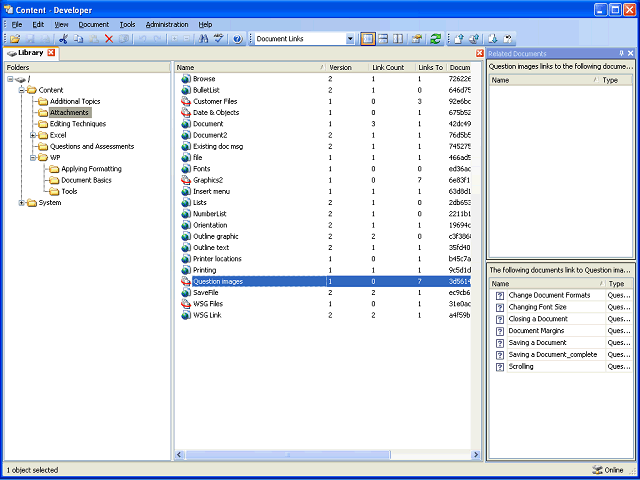Click the rightmost toolbar question-mark document icon

pyautogui.click(x=507, y=39)
